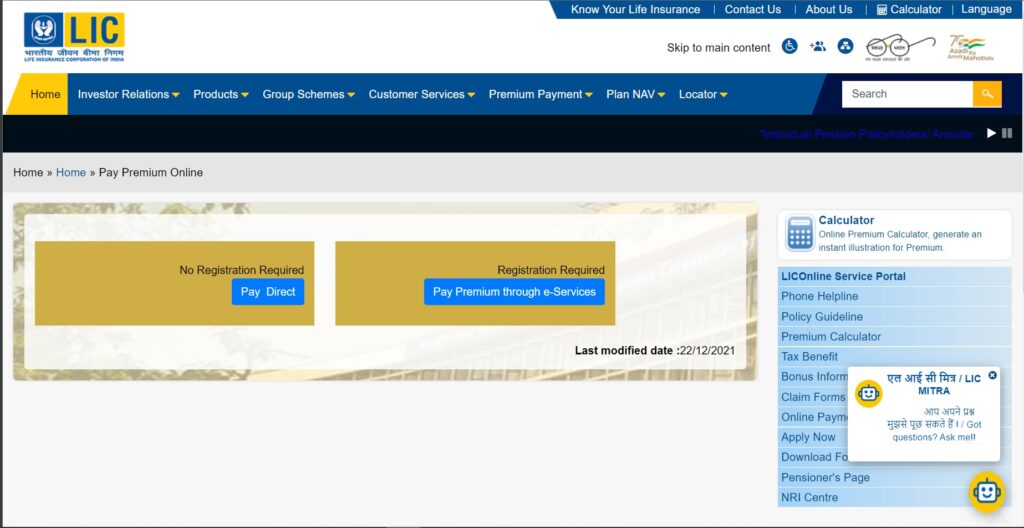The image size is (1024, 528).
Task: Click the scrolling Individual Pension Policyholders notice
Action: [867, 134]
